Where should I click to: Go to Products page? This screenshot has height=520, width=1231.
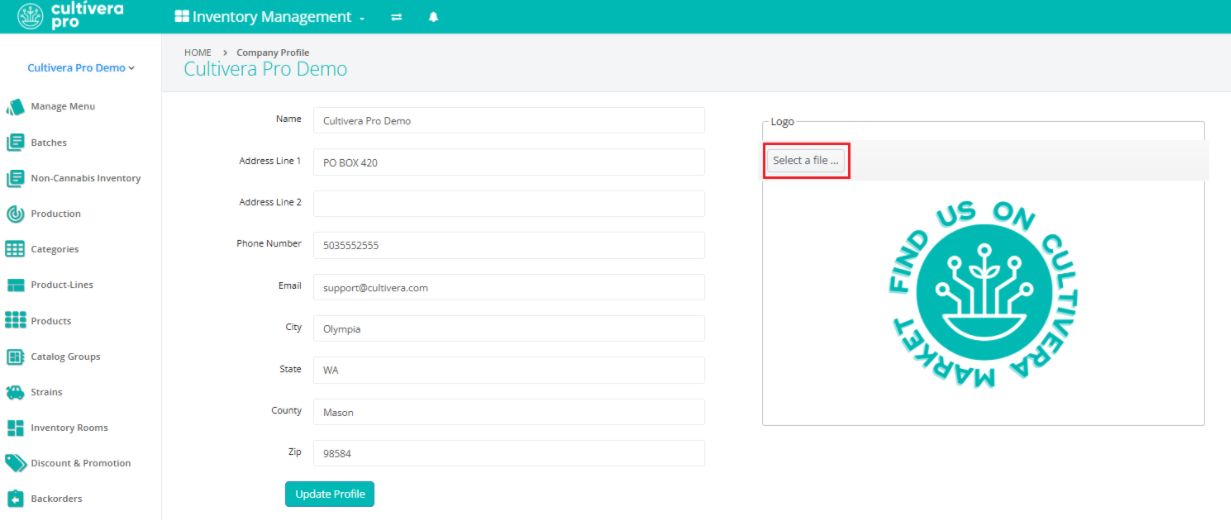pos(51,321)
